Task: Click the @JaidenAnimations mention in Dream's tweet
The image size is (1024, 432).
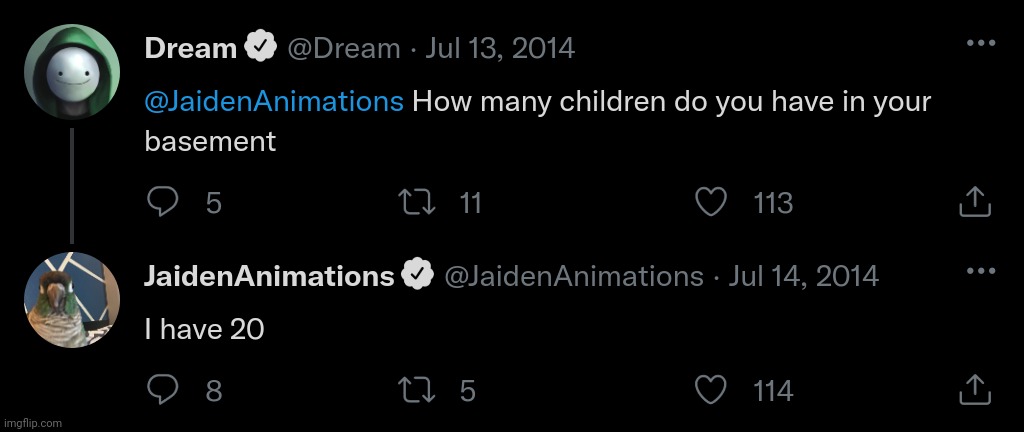Action: (x=274, y=102)
